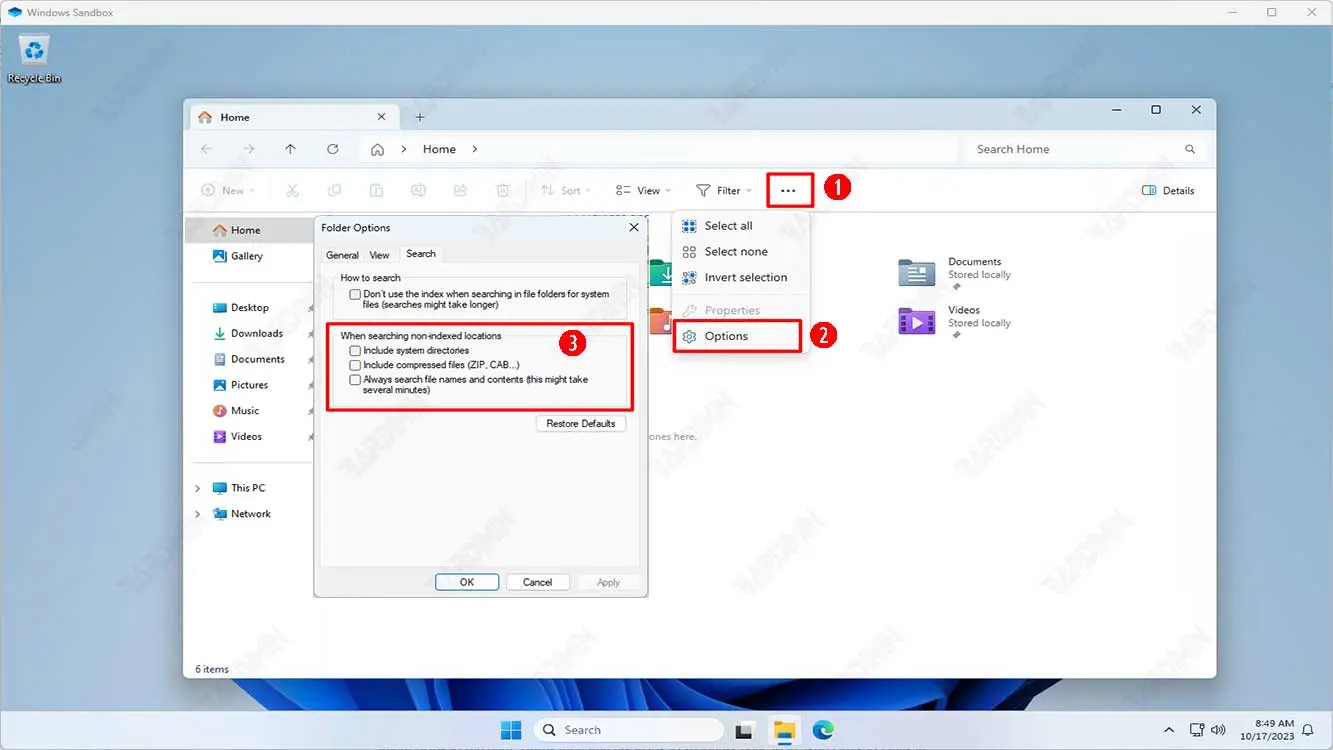
Task: Click the Up arrow navigation icon
Action: point(290,149)
